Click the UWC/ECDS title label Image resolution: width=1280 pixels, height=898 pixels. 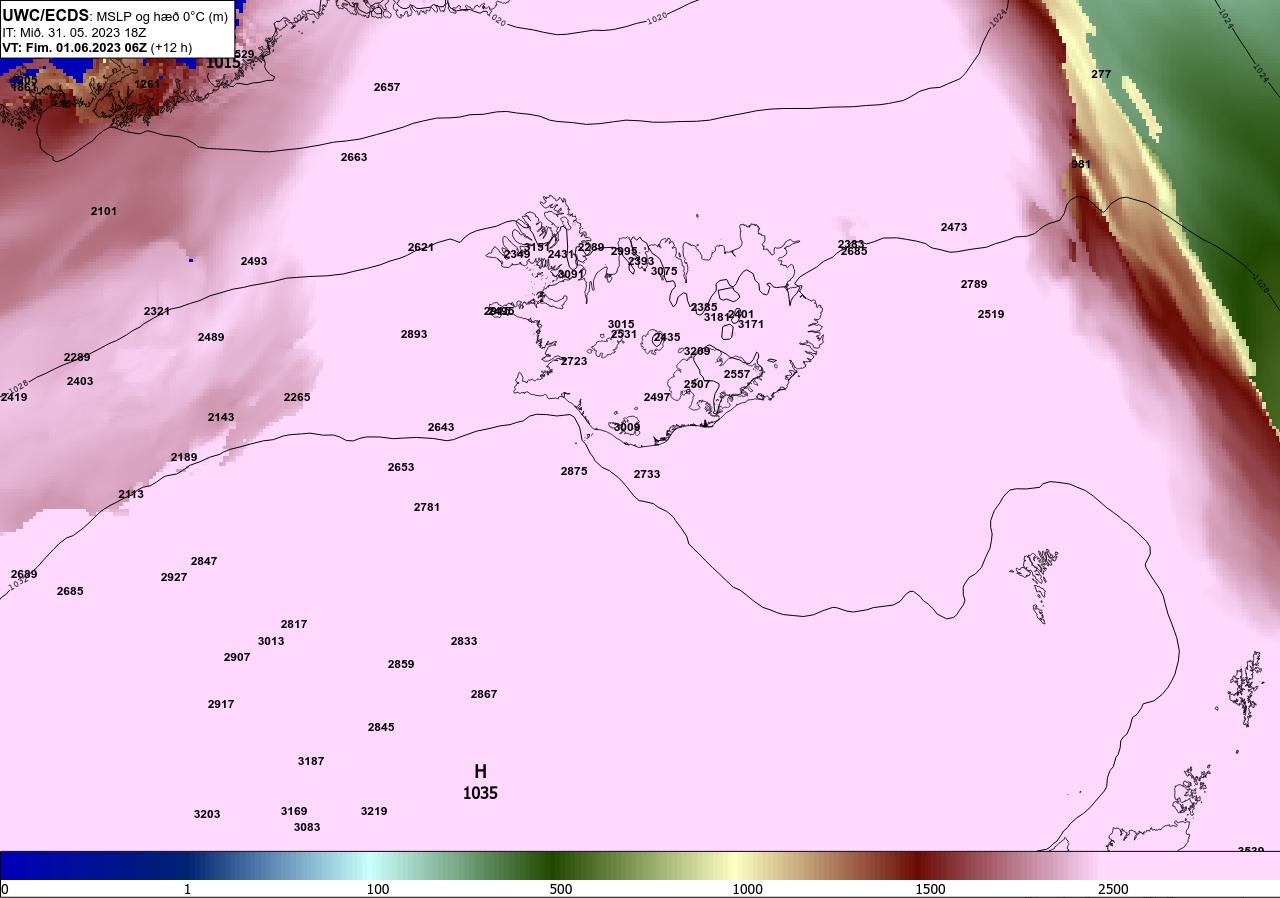pyautogui.click(x=46, y=15)
